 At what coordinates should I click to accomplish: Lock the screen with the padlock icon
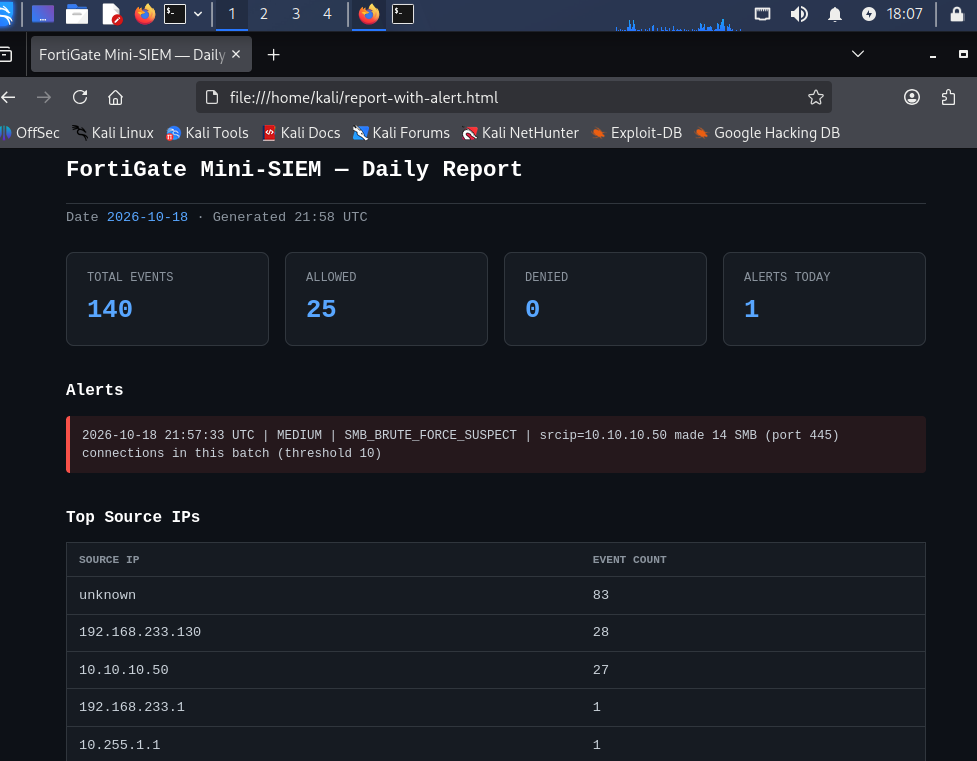click(957, 14)
